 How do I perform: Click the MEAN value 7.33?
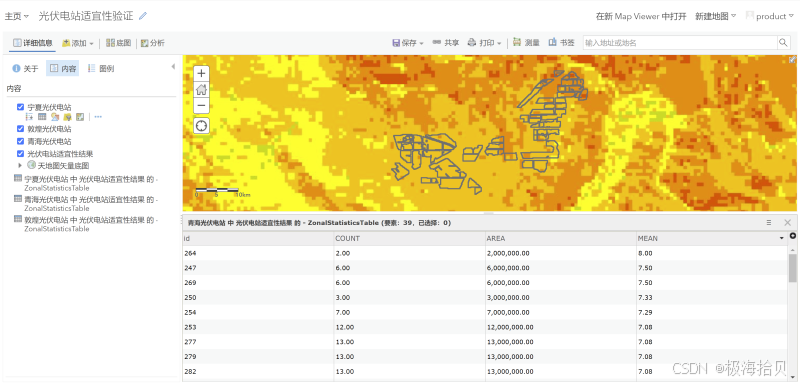tap(645, 298)
